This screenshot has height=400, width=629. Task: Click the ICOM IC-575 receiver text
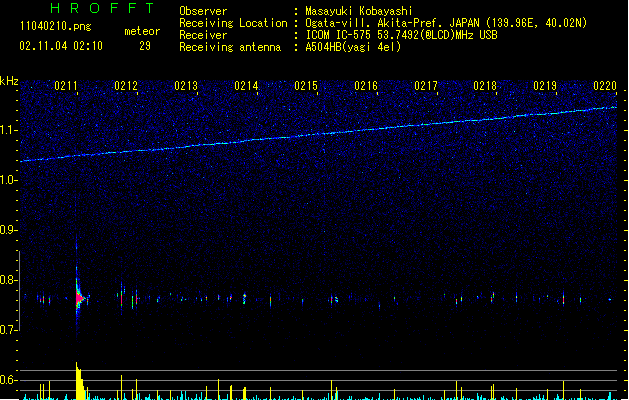[401, 35]
